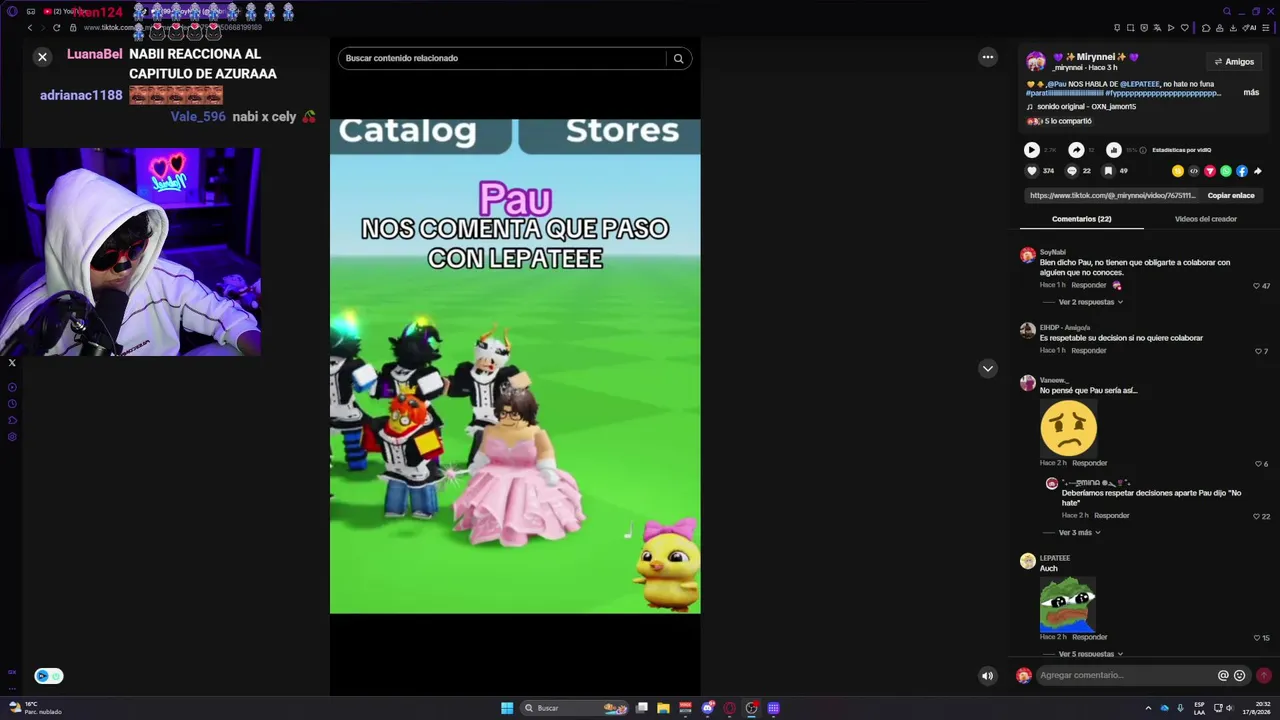Viewport: 1280px width, 720px height.
Task: Insert a mention with the @ icon
Action: click(1223, 676)
